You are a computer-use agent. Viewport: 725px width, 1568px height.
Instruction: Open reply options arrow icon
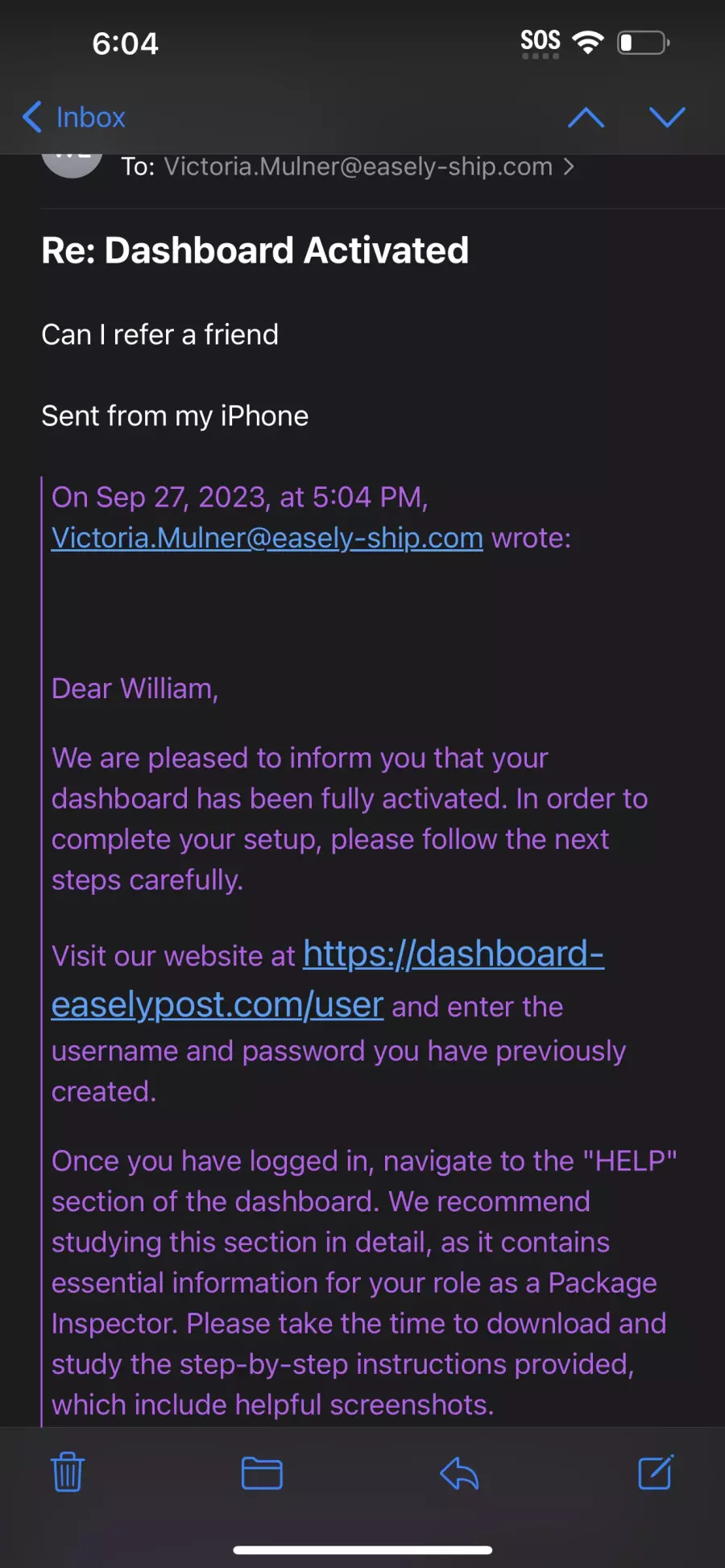pos(459,1474)
